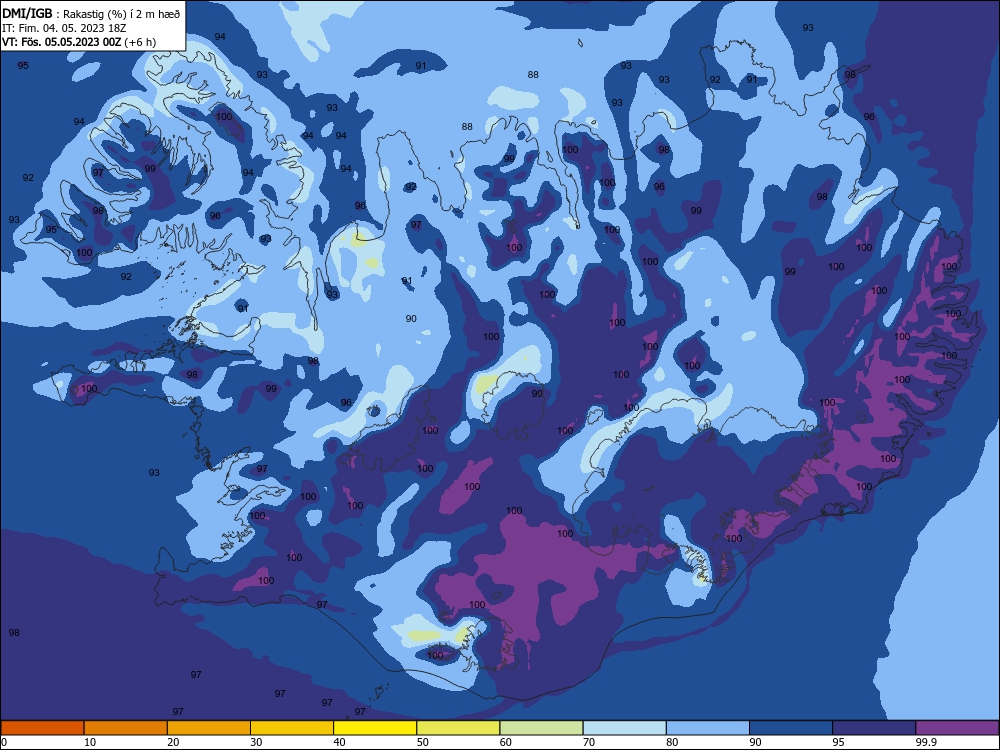1000x750 pixels.
Task: Click the 'IT: Fim. 04. 05. 2023 18Z' line
Action: [64, 28]
